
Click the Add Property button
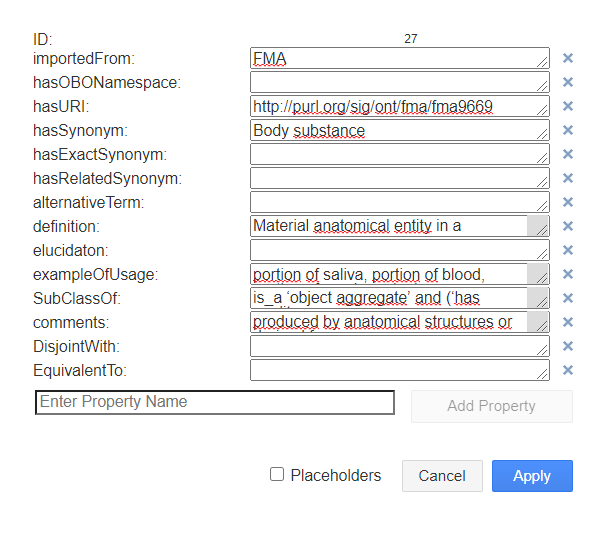(492, 406)
